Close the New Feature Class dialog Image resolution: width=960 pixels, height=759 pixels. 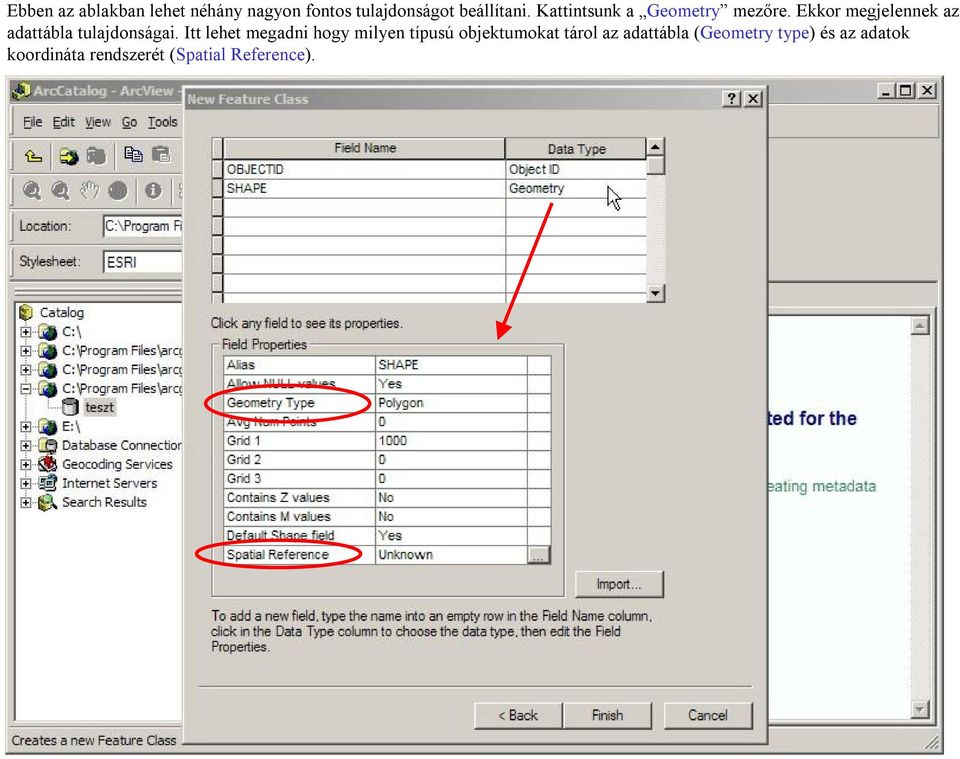[x=753, y=99]
